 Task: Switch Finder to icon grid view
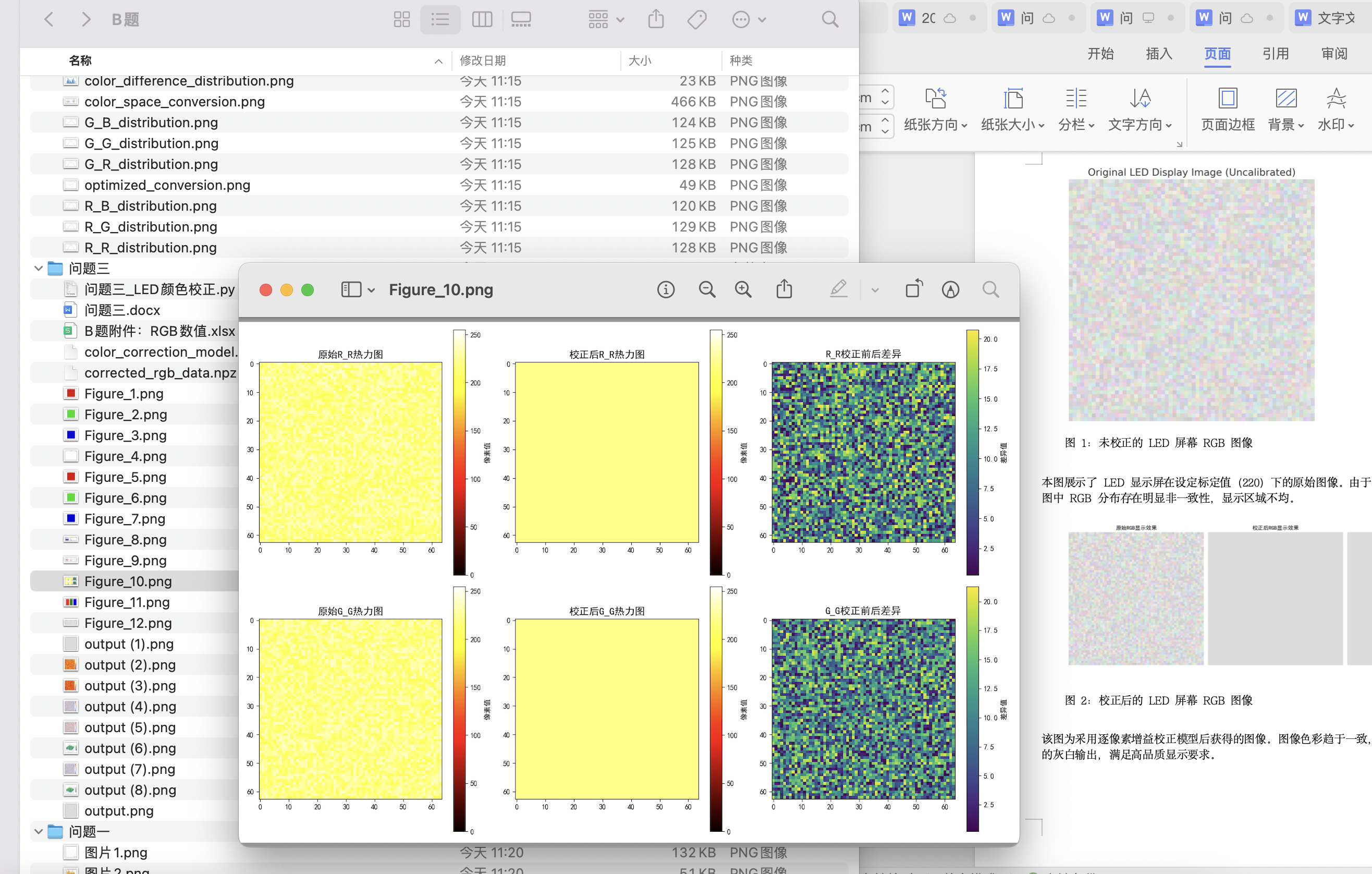[x=402, y=20]
